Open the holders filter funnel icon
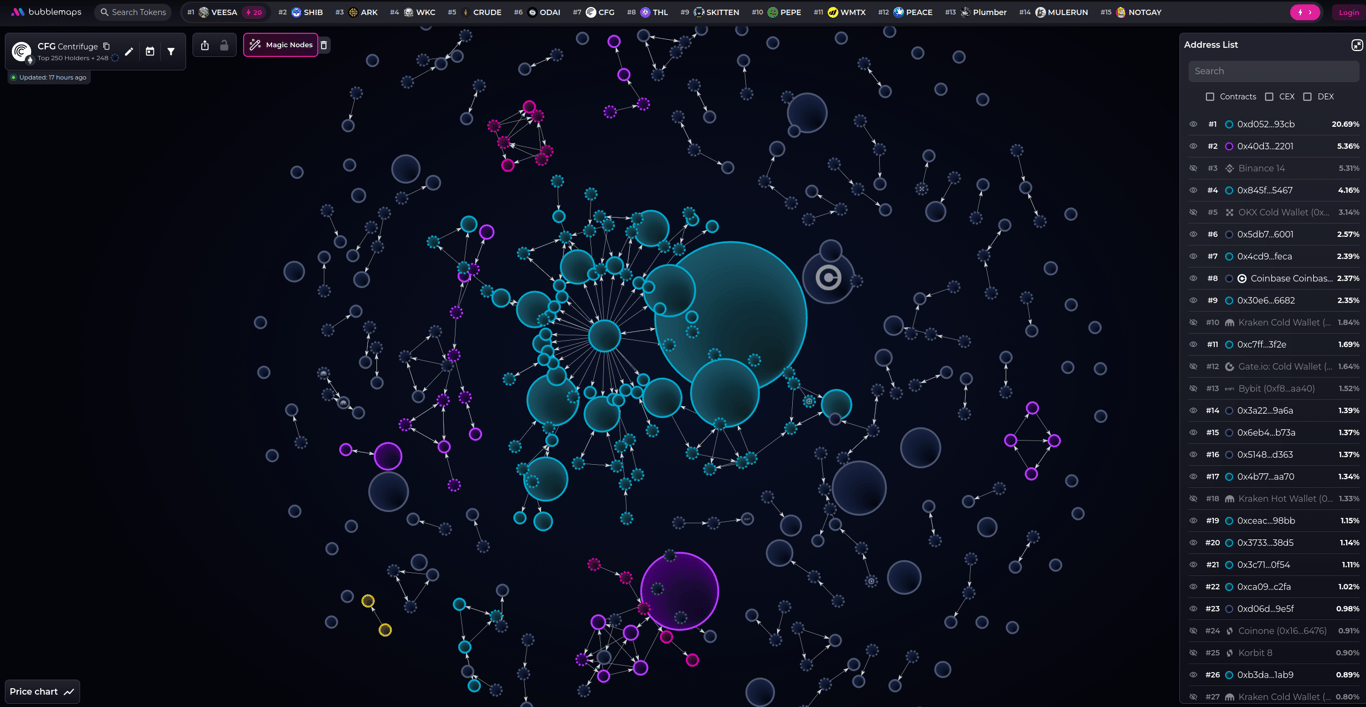Screen dimensions: 1366x707 pyautogui.click(x=171, y=51)
